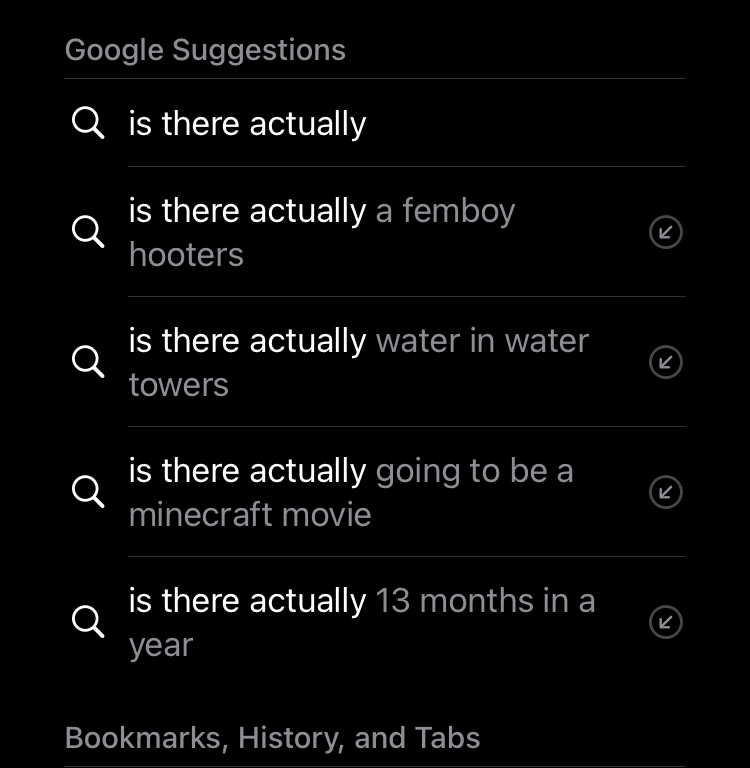Insert minecraft movie query via its arrow icon
This screenshot has width=750, height=768.
666,492
